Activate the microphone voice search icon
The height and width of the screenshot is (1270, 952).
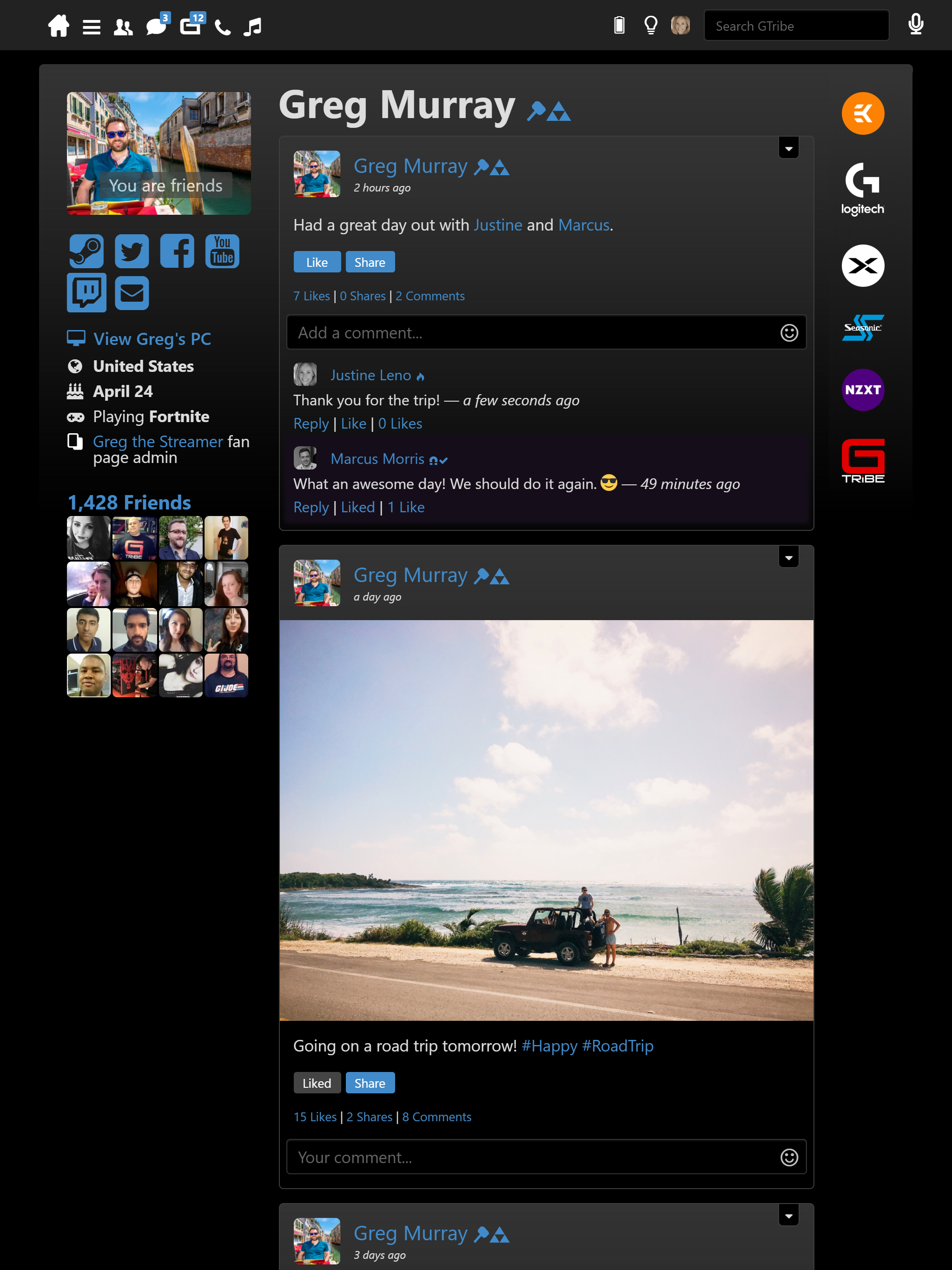(x=916, y=25)
